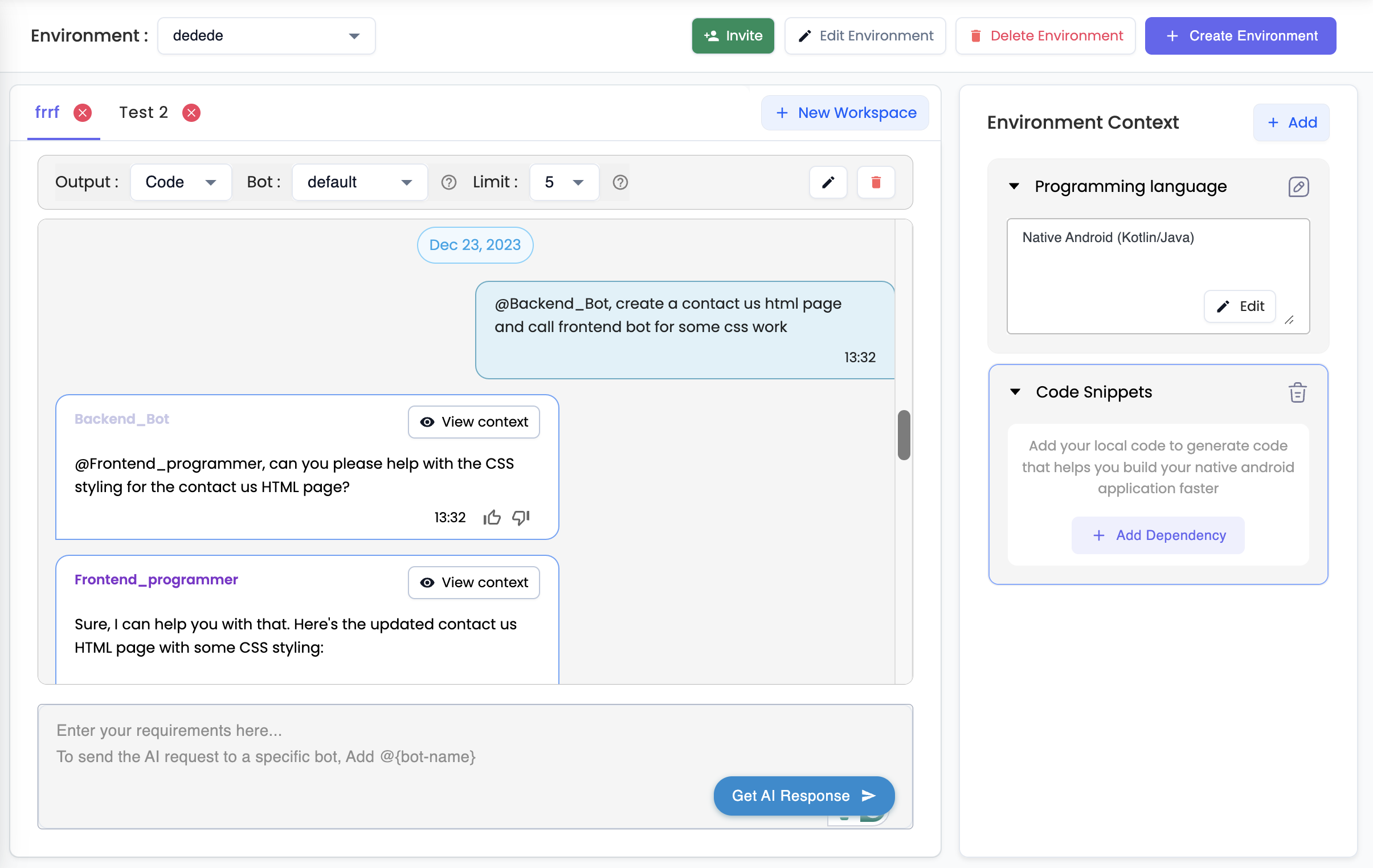1373x868 pixels.
Task: Collapse the Programming language section
Action: click(x=1013, y=186)
